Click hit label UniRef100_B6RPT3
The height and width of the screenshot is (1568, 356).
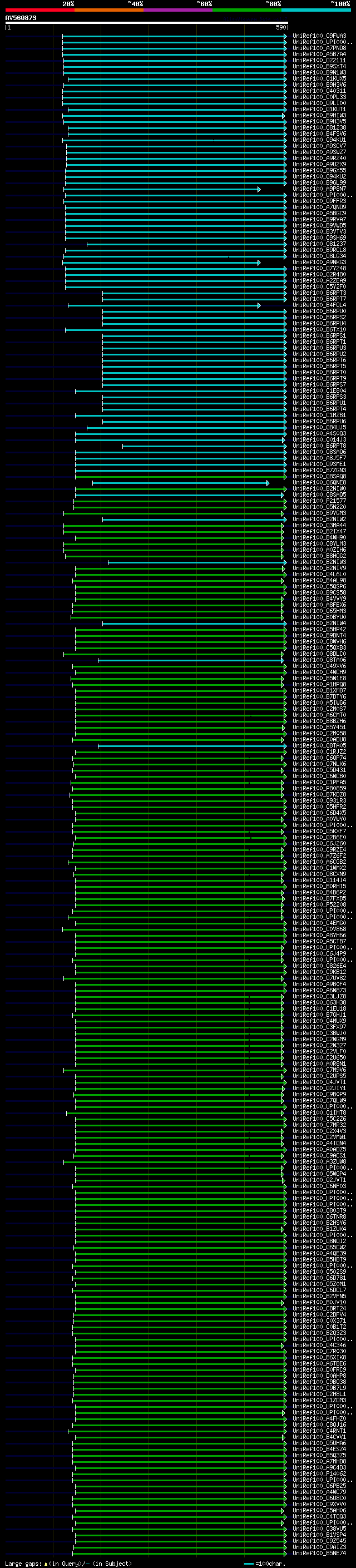[x=319, y=293]
